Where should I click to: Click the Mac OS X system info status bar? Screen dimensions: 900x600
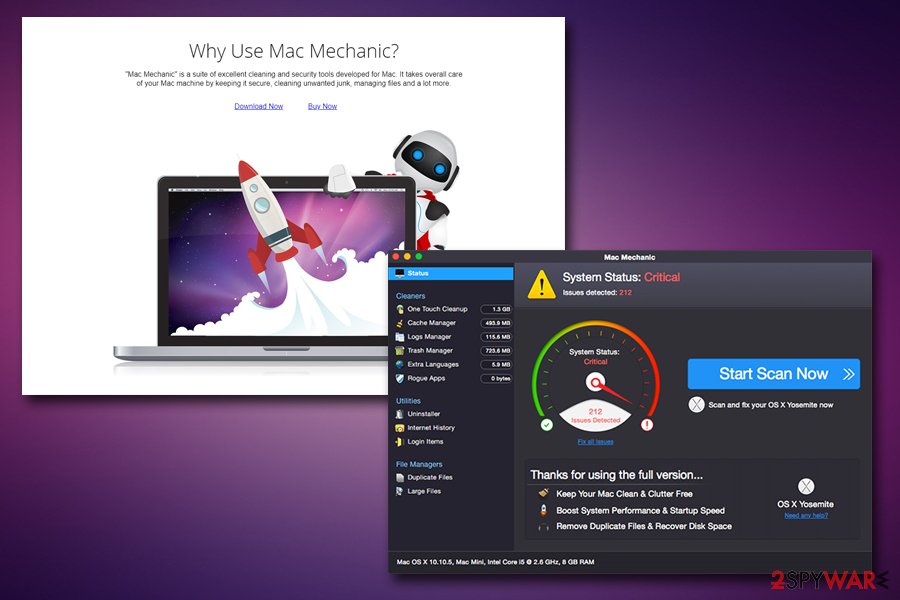click(x=495, y=562)
